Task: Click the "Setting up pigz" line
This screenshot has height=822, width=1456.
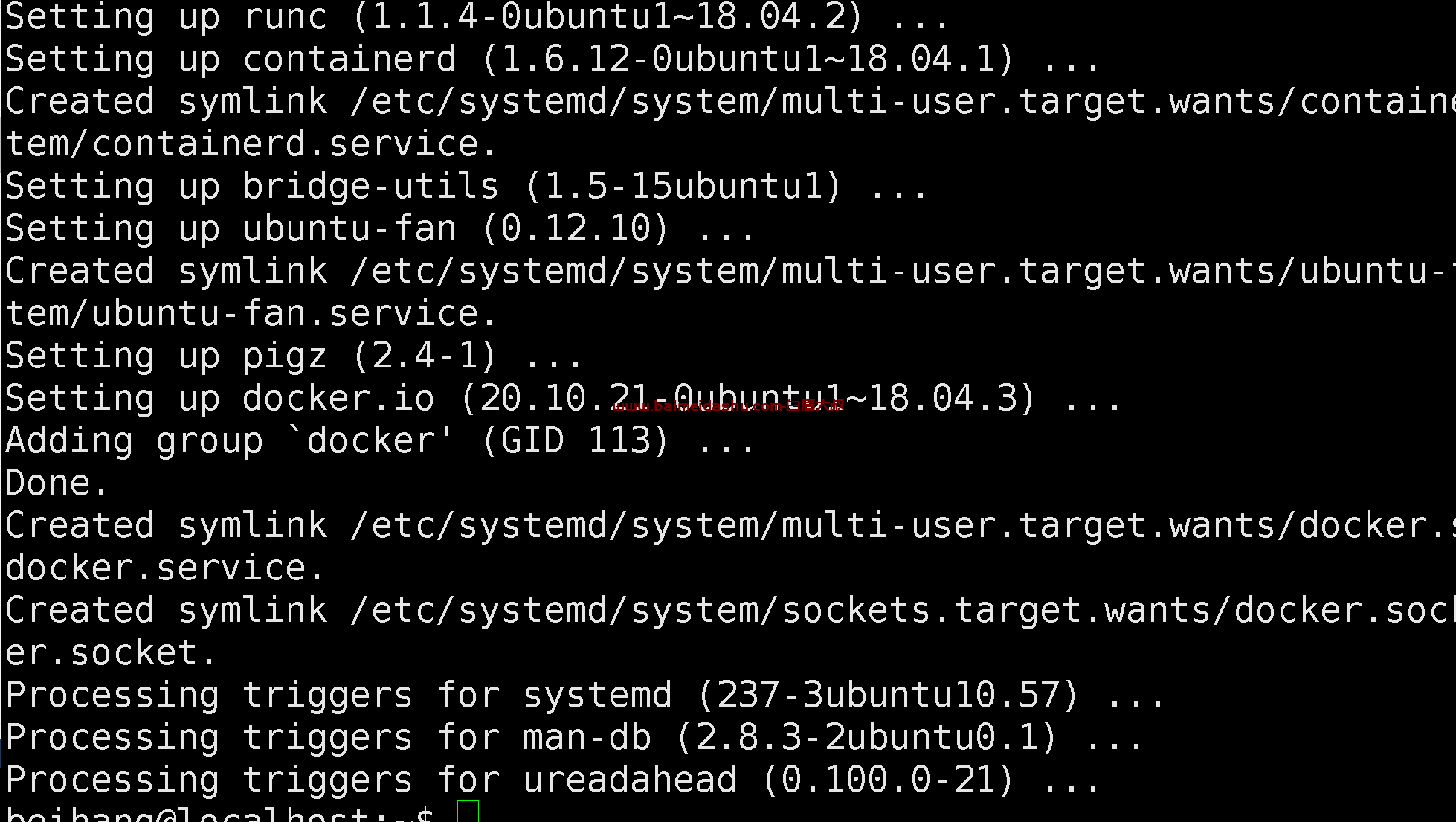Action: (293, 356)
